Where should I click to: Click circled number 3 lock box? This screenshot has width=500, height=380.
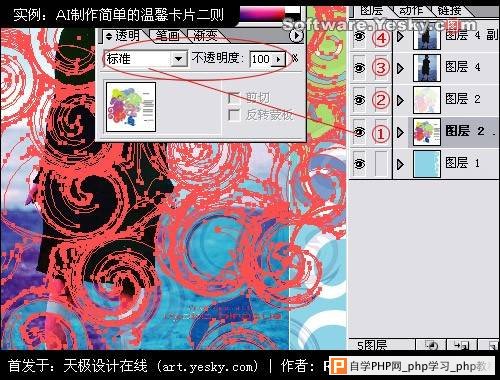[381, 68]
